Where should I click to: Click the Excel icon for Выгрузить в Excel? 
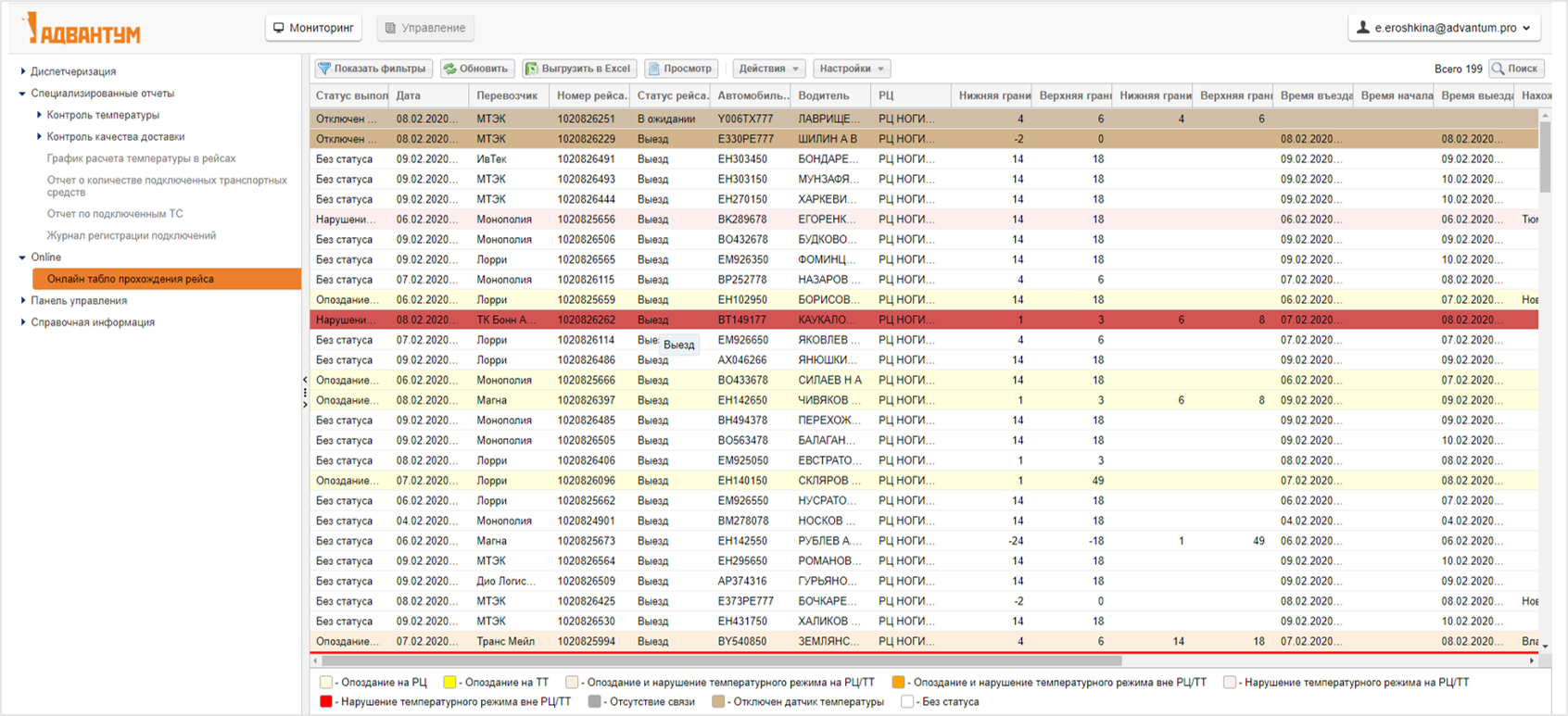click(x=531, y=69)
